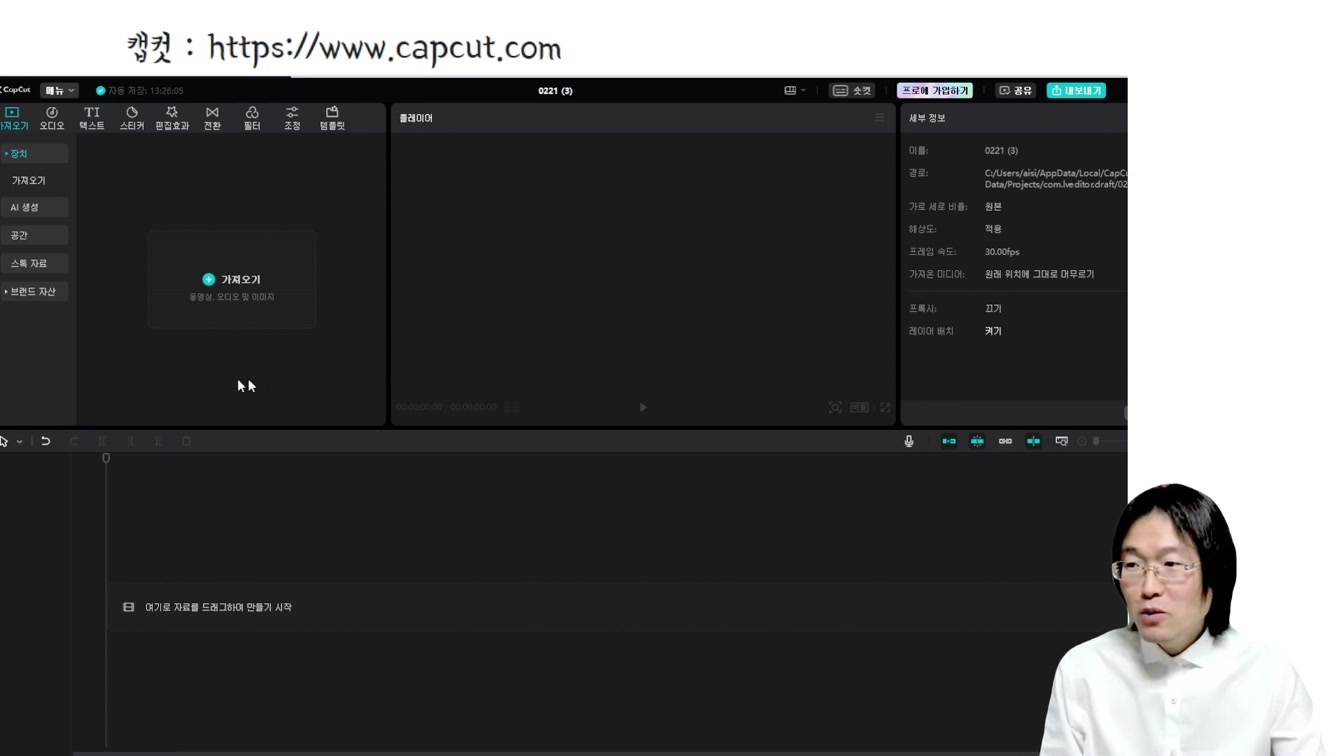This screenshot has height=756, width=1344.
Task: Toggle the linkage (chain link) icon
Action: pyautogui.click(x=1005, y=441)
